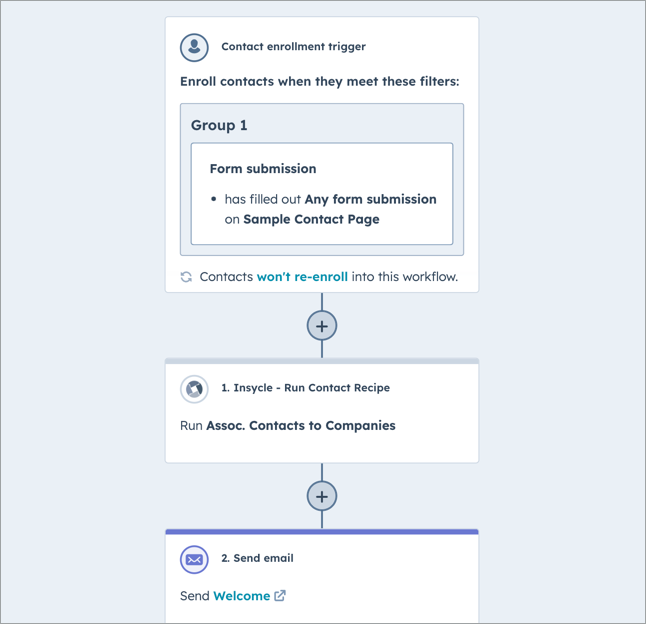646x624 pixels.
Task: Click the Send email envelope icon
Action: (x=194, y=559)
